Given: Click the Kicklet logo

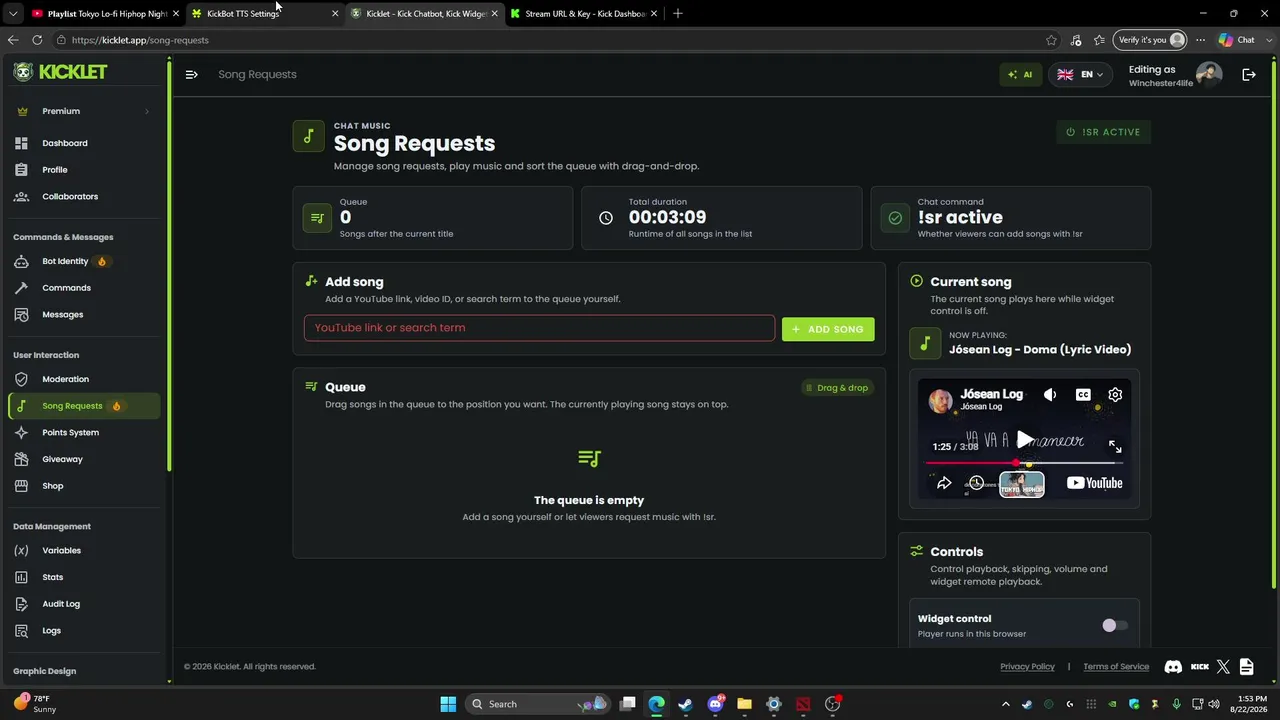Looking at the screenshot, I should click(x=60, y=72).
